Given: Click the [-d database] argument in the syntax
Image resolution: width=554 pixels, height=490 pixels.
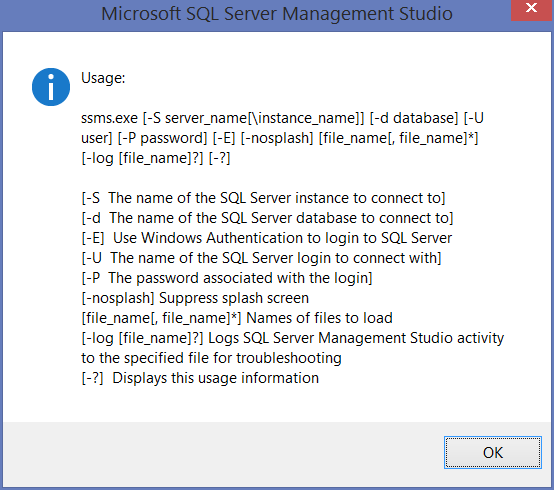Looking at the screenshot, I should [414, 118].
